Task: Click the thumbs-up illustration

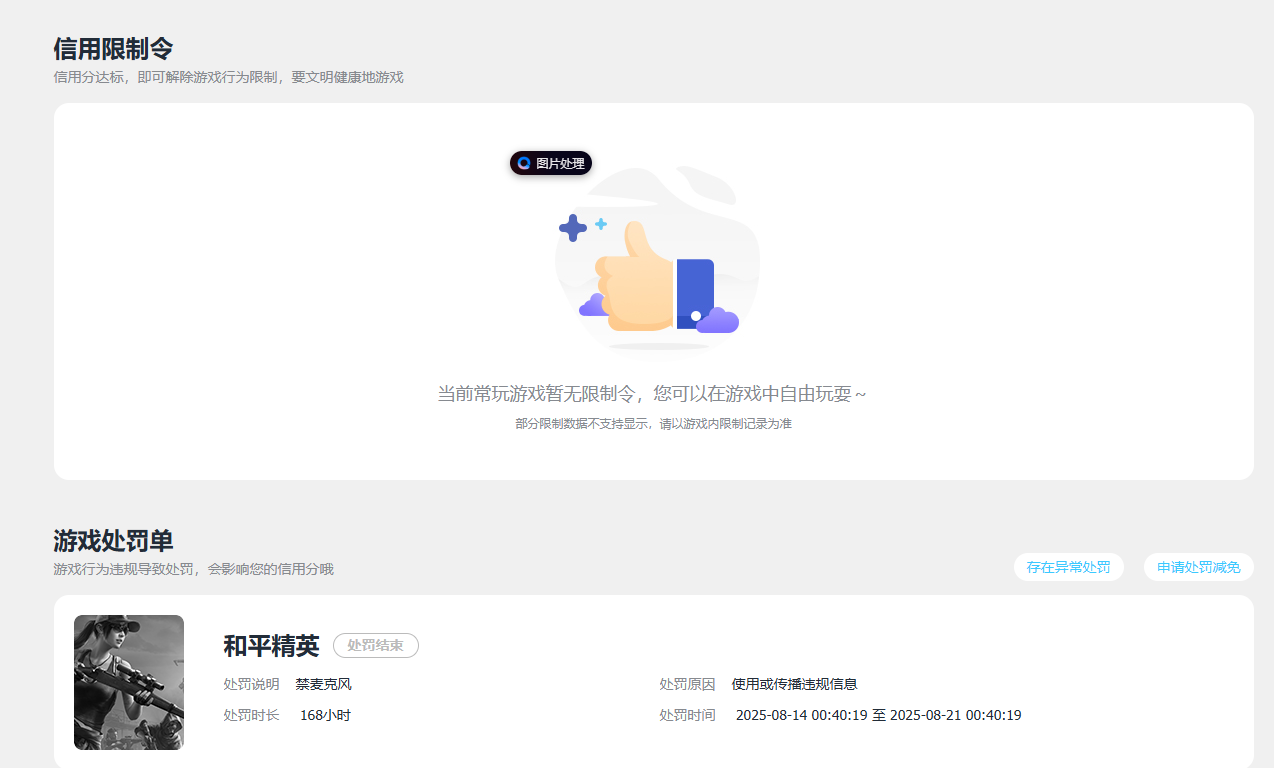Action: click(x=656, y=261)
